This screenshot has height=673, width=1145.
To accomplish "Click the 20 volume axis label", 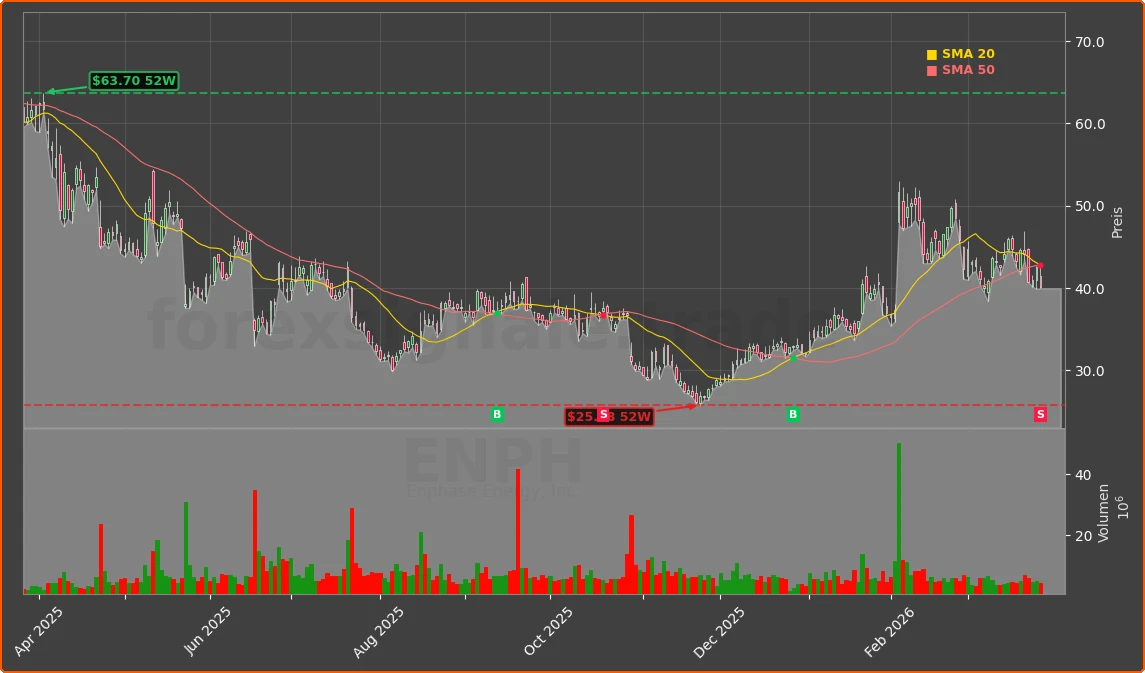I will pyautogui.click(x=1084, y=537).
